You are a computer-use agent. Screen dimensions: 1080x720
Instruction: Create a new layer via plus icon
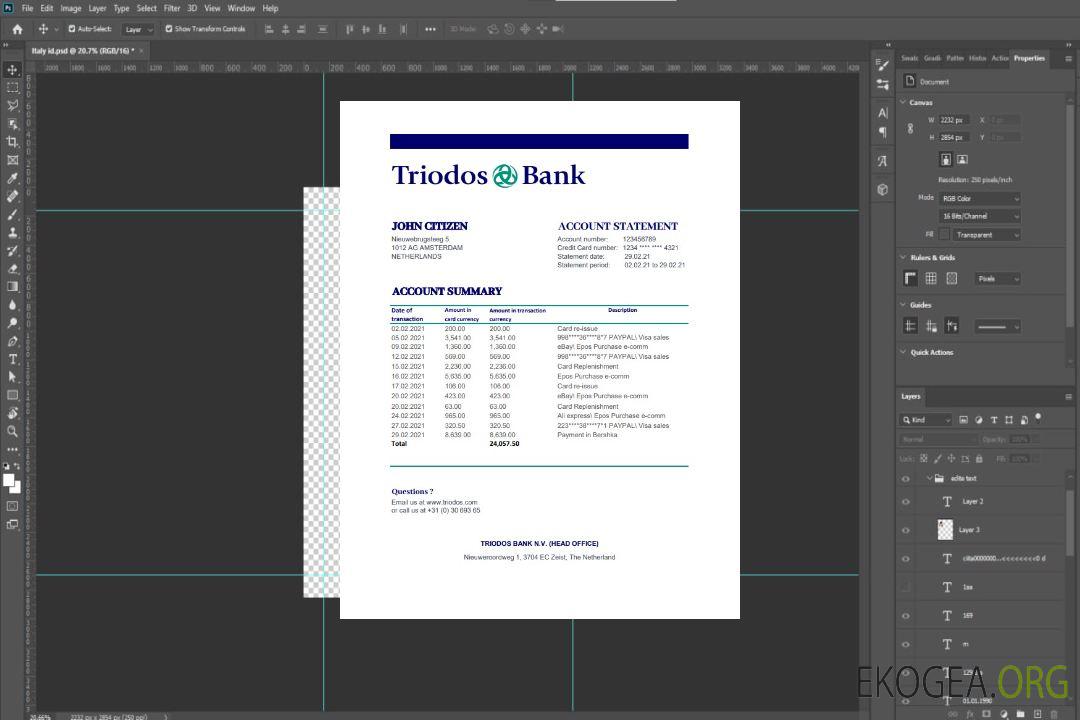coord(1038,714)
